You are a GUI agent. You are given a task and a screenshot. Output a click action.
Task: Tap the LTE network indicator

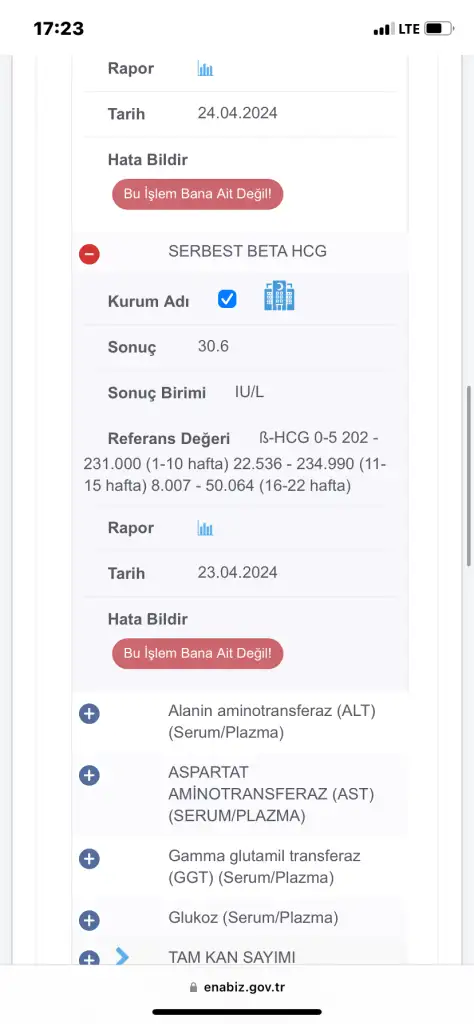click(409, 29)
